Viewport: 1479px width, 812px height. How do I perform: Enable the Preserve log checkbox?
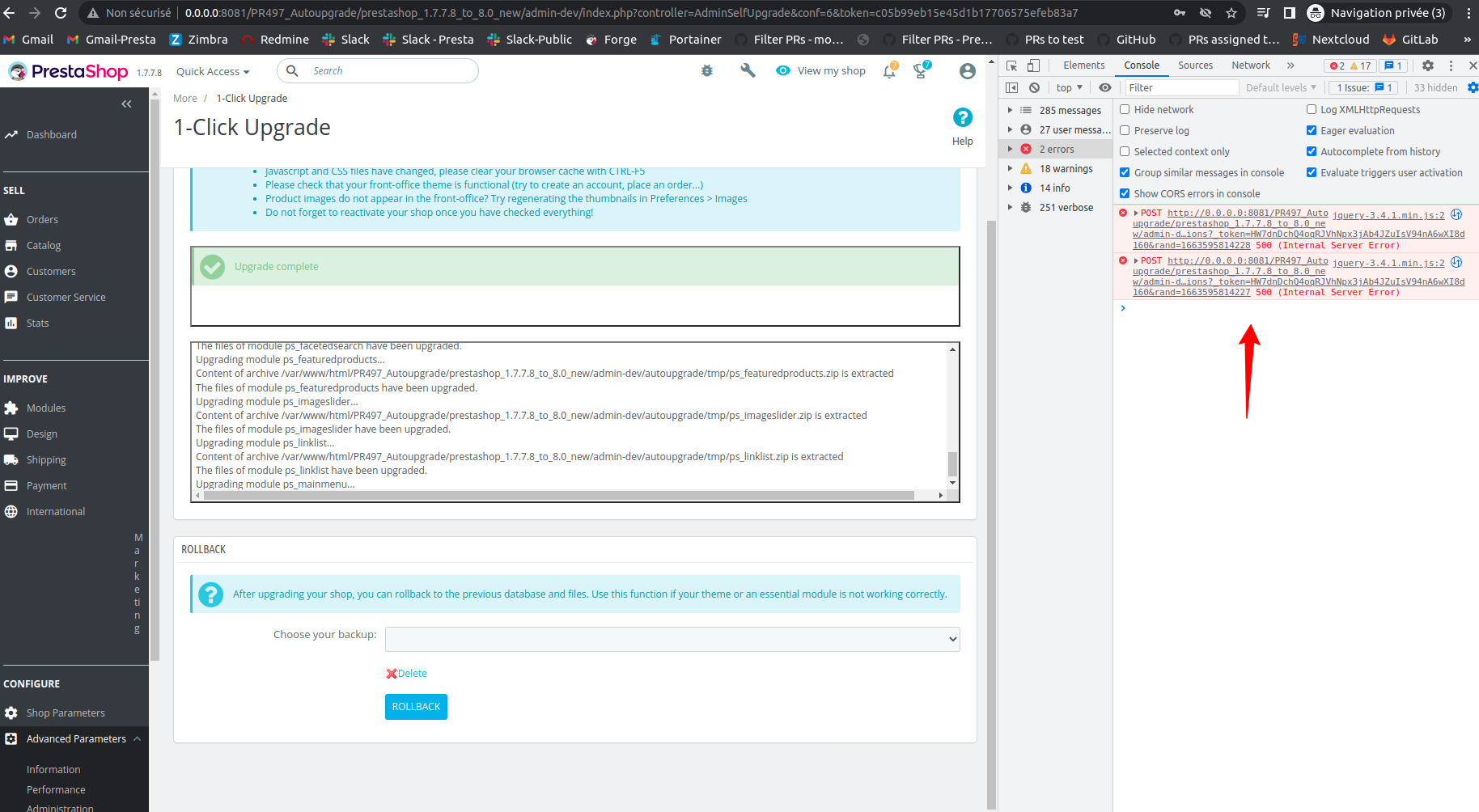(1125, 130)
